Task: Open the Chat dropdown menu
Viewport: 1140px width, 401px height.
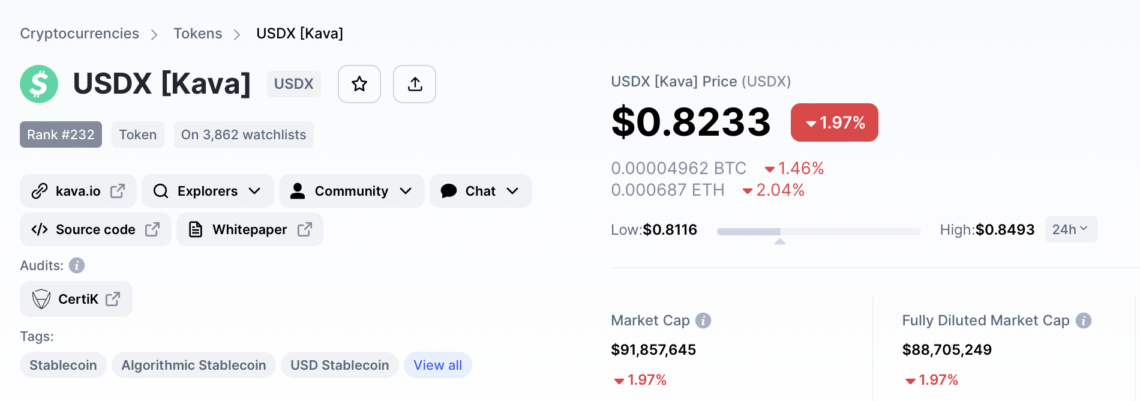Action: pos(481,191)
